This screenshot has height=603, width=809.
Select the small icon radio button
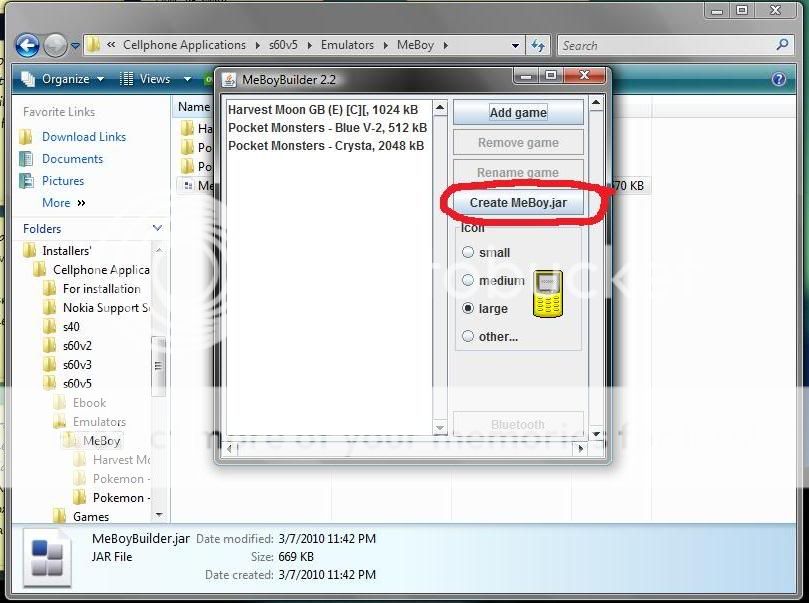[x=468, y=252]
